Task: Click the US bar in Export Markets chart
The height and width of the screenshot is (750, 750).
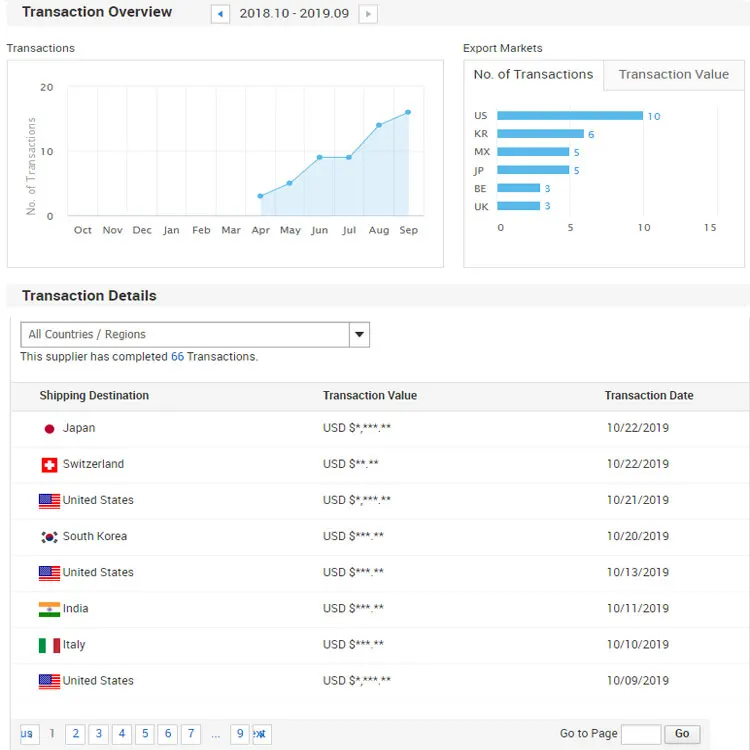Action: pyautogui.click(x=569, y=116)
